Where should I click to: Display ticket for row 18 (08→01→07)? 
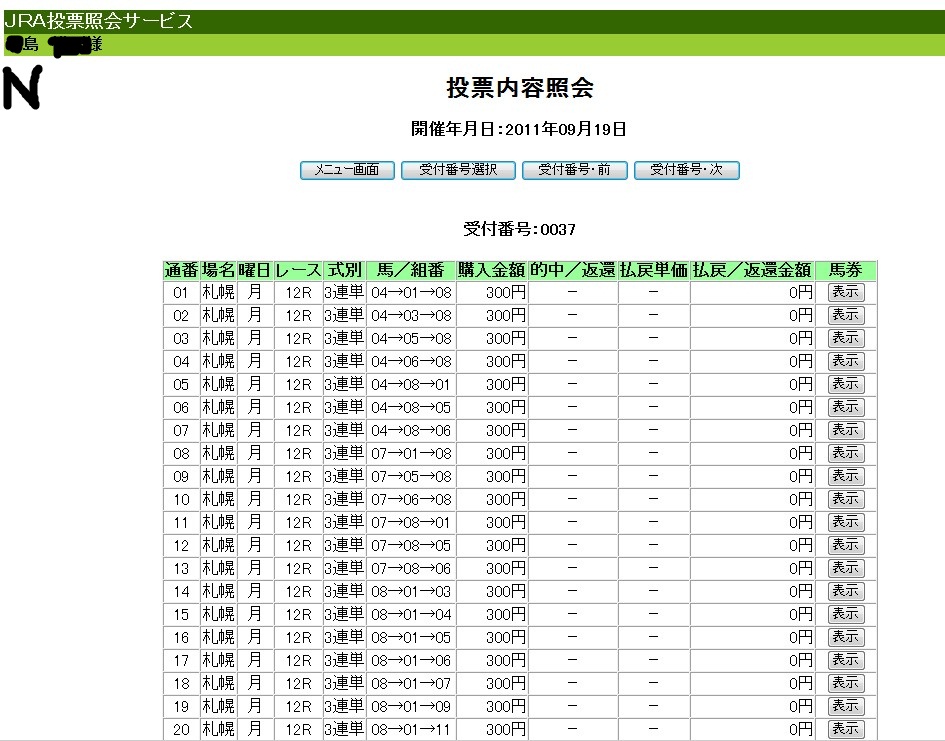click(846, 683)
